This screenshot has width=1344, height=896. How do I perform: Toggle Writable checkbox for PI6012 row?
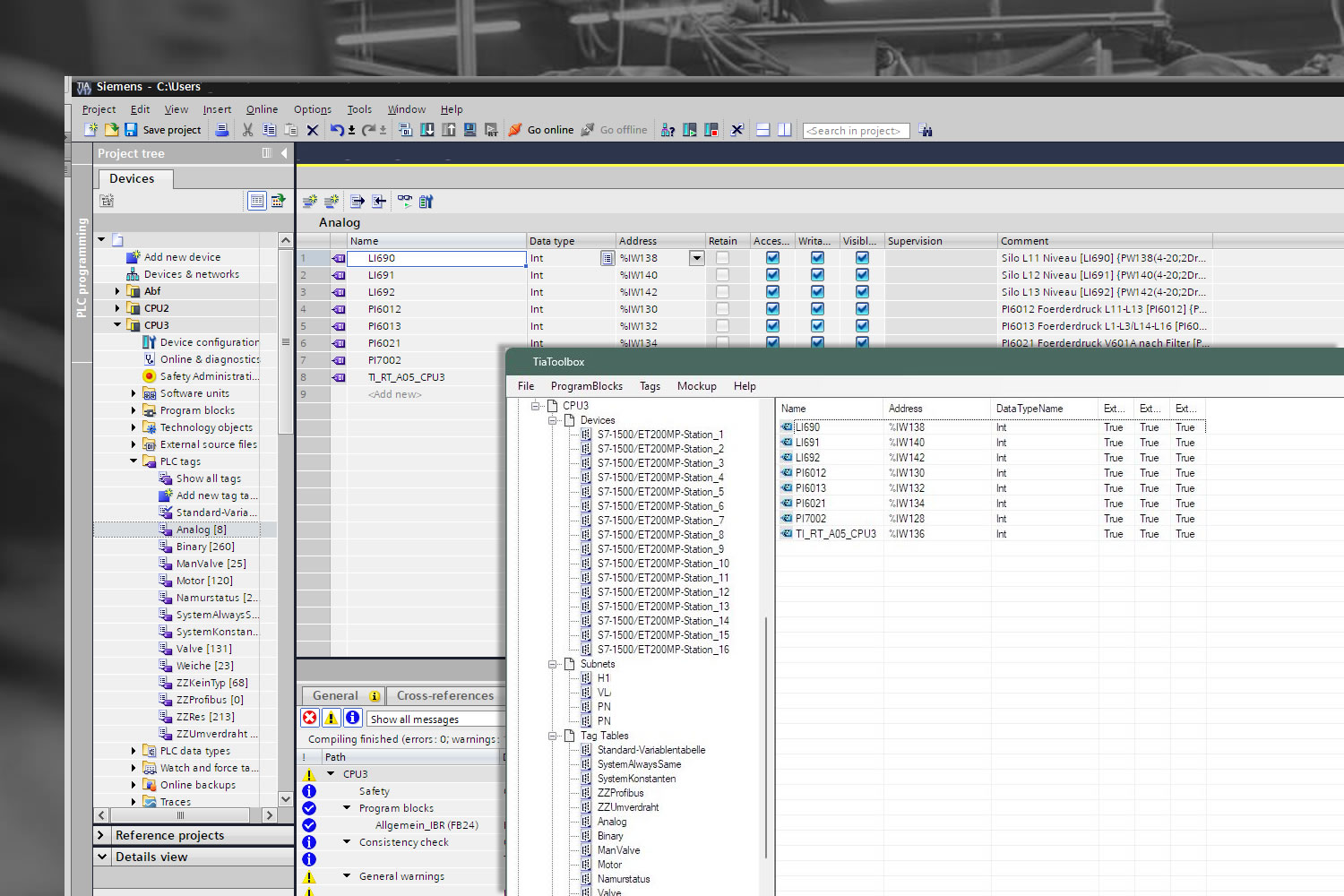coord(817,309)
